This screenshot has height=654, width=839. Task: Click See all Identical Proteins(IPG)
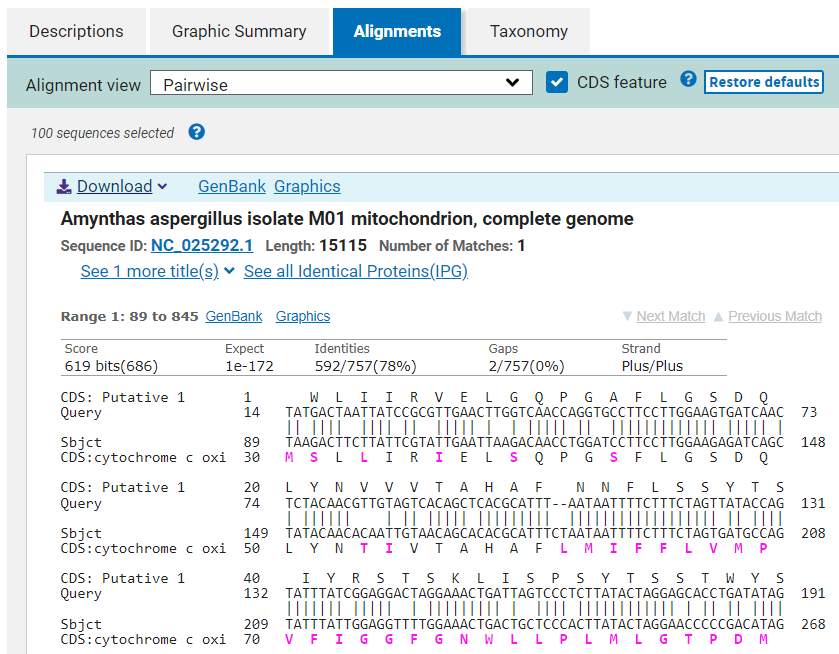(x=355, y=271)
